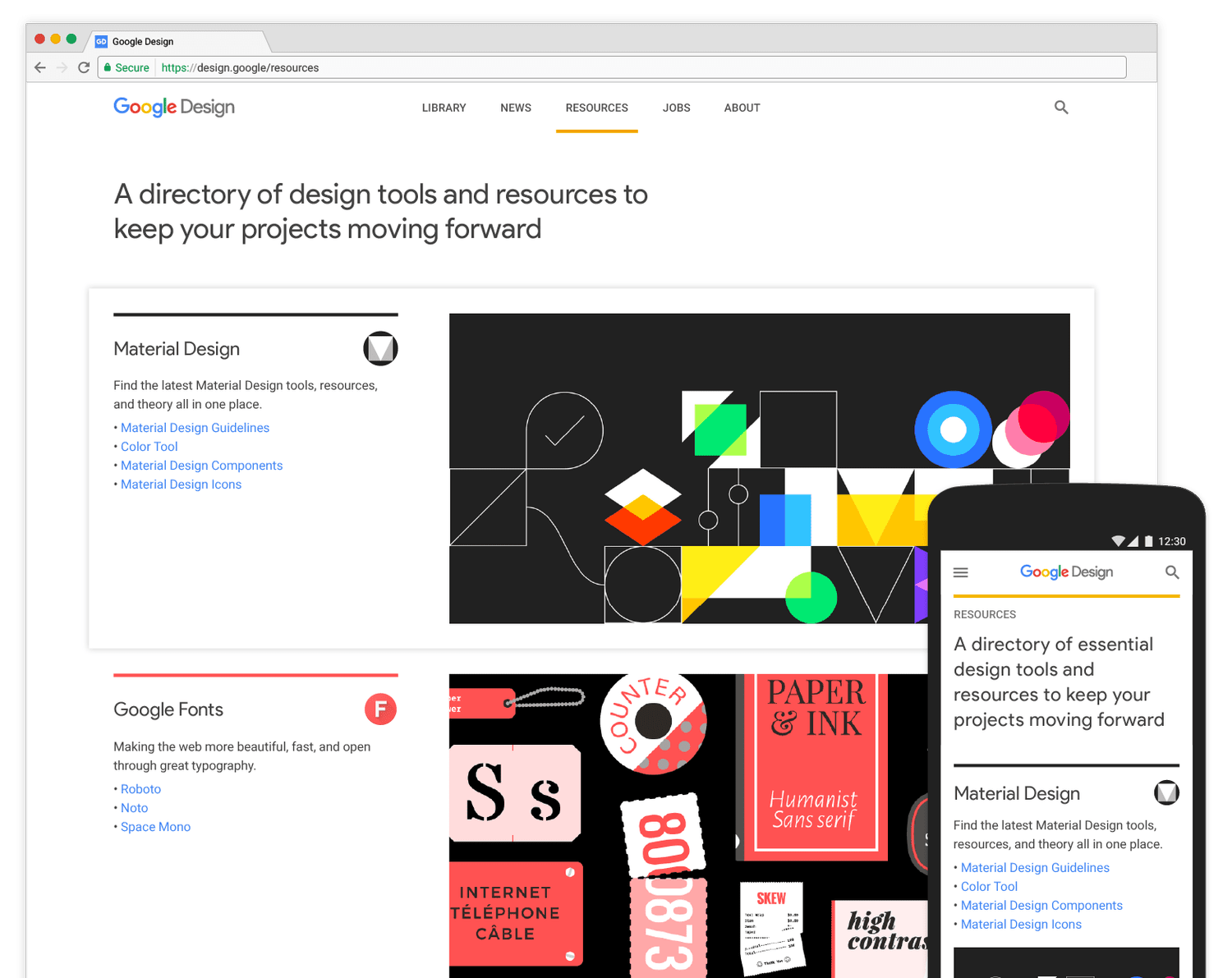Tap Material Design Guidelines link on phone
1232x978 pixels.
pos(1035,868)
